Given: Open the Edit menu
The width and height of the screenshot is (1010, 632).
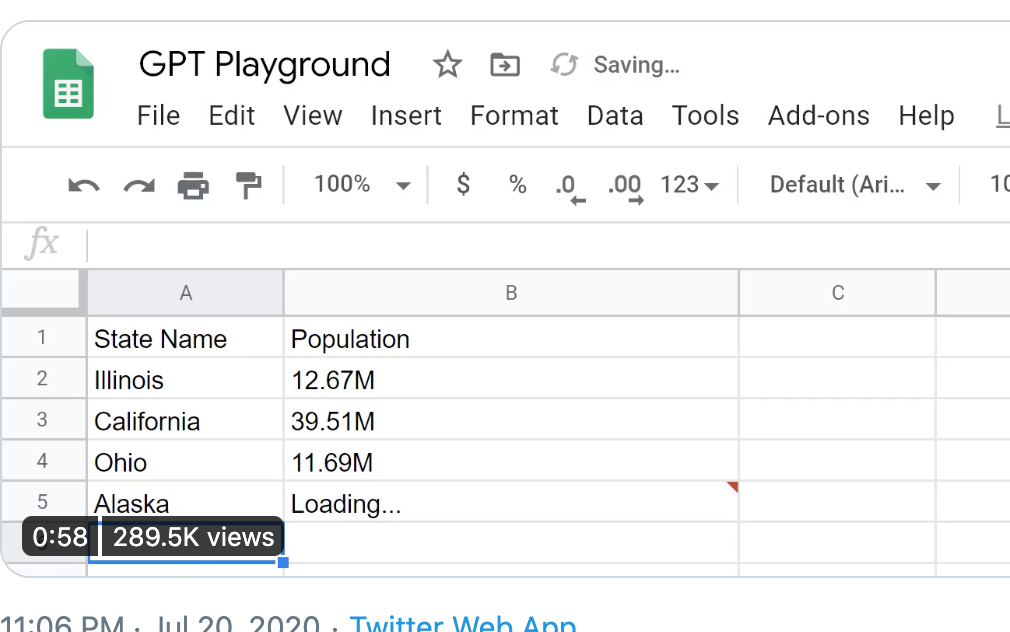Looking at the screenshot, I should pyautogui.click(x=231, y=116).
